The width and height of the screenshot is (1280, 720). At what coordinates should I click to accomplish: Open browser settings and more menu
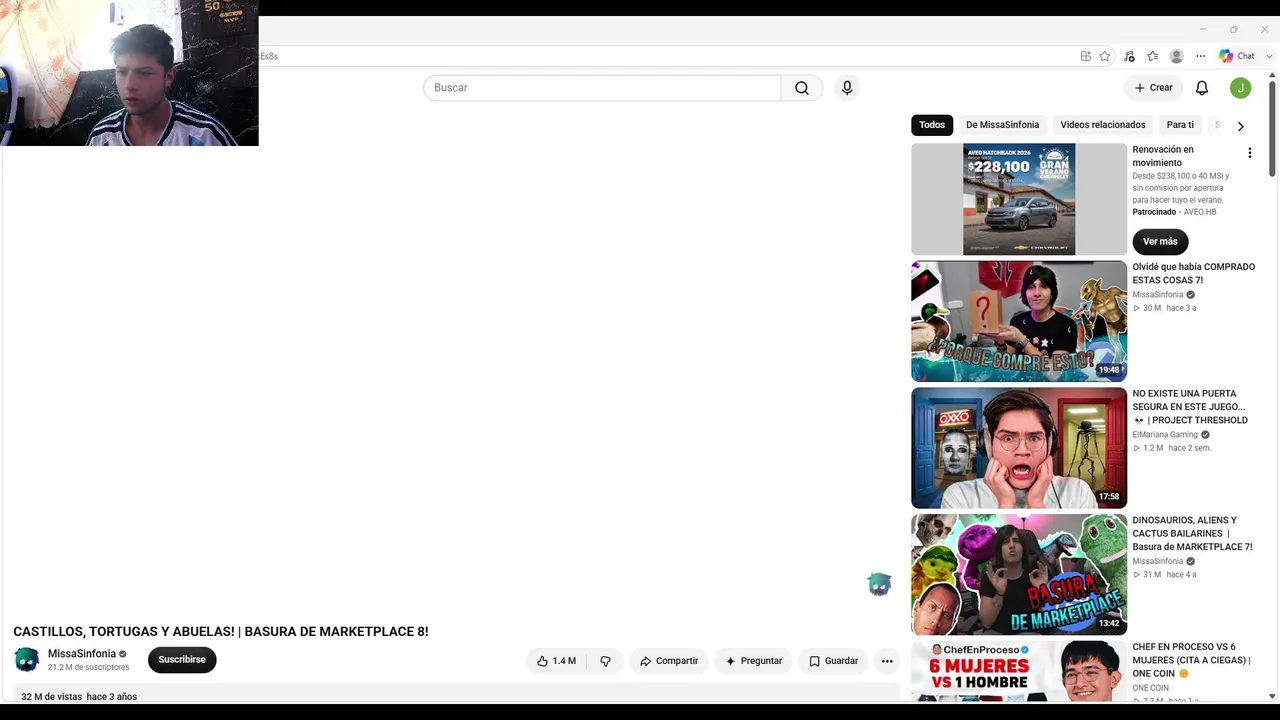1201,56
